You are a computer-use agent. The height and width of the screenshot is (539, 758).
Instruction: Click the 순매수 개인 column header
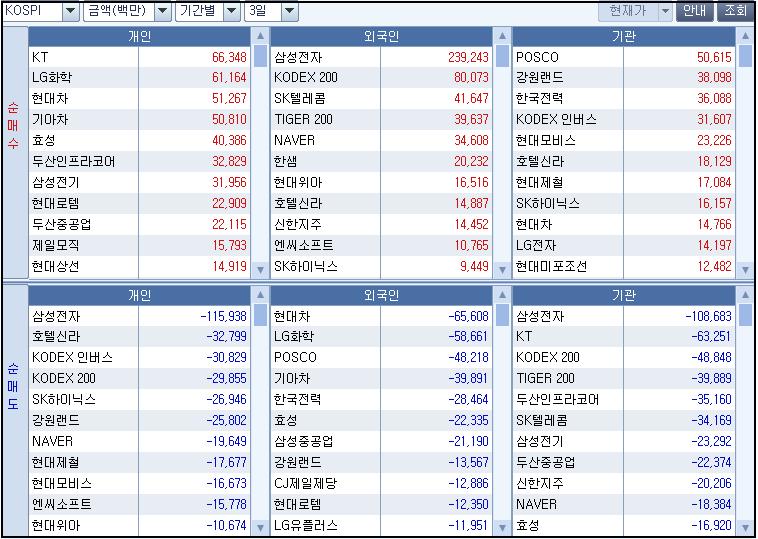click(x=140, y=37)
